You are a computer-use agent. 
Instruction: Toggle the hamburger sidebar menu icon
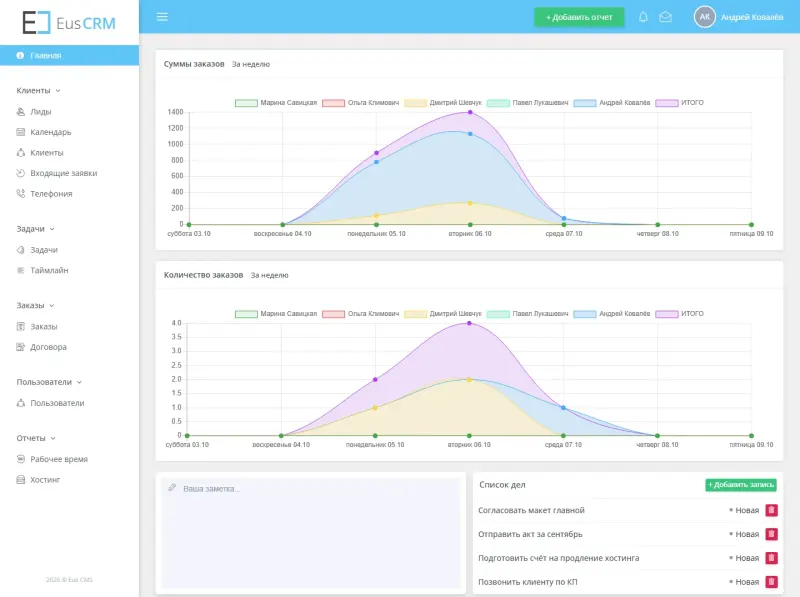(162, 17)
